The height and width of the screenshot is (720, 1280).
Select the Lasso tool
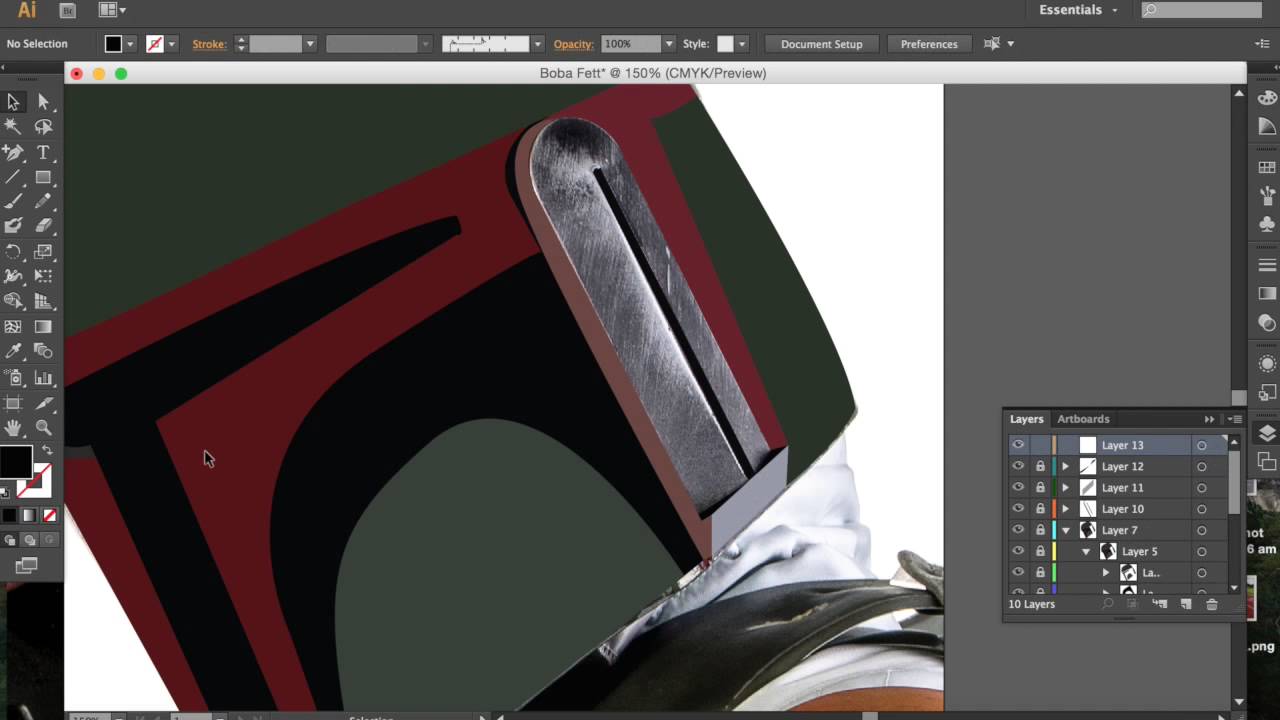tap(43, 127)
